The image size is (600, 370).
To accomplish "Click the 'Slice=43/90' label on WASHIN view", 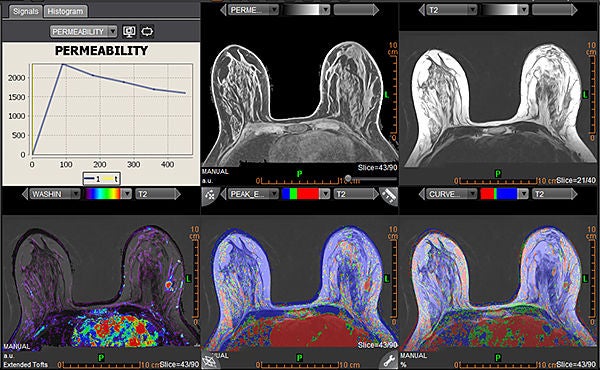I will (x=179, y=364).
